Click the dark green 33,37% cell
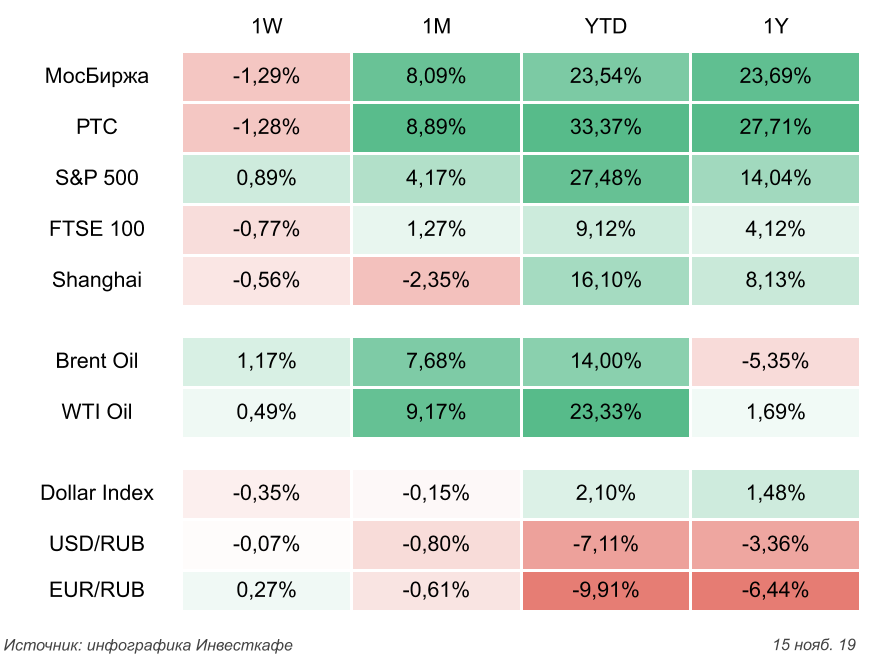The image size is (874, 658). pyautogui.click(x=606, y=127)
